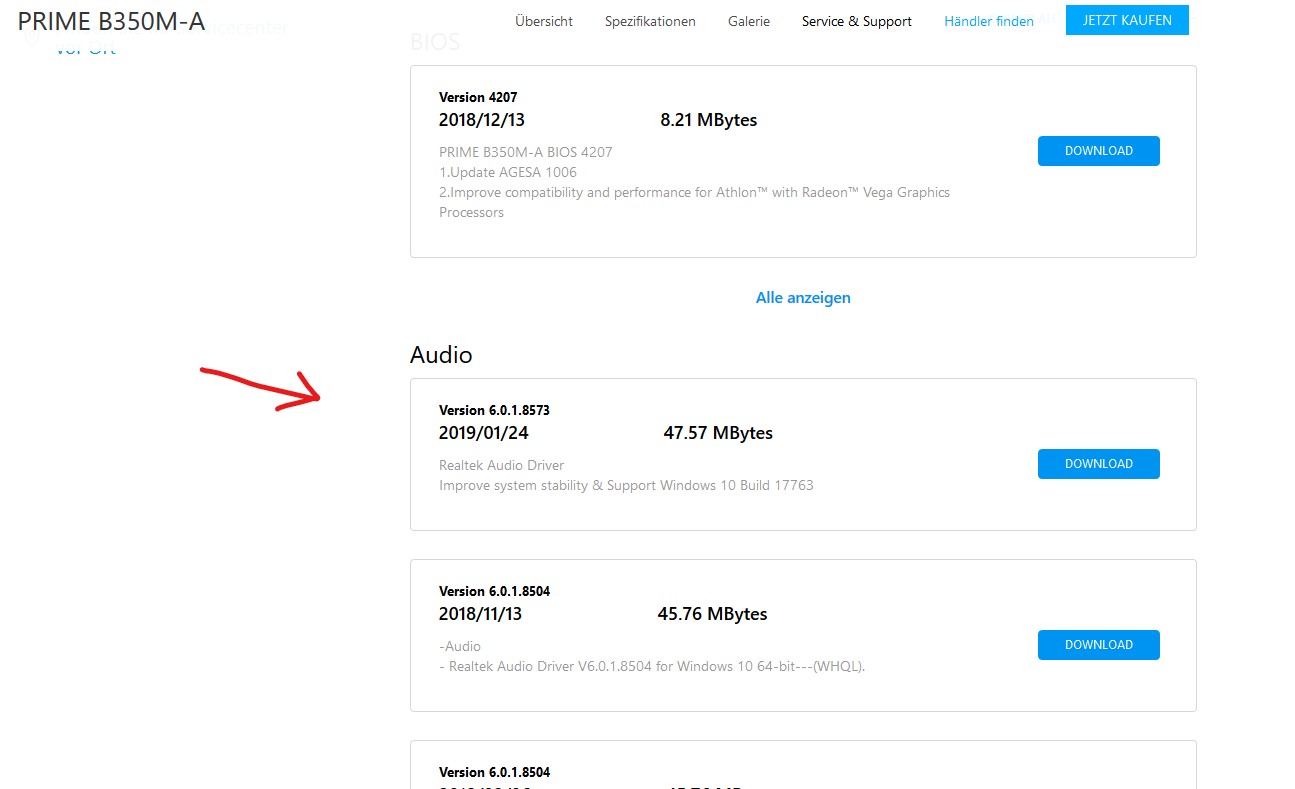Click the Realtek Audio Driver description text
The height and width of the screenshot is (789, 1295).
[x=501, y=465]
